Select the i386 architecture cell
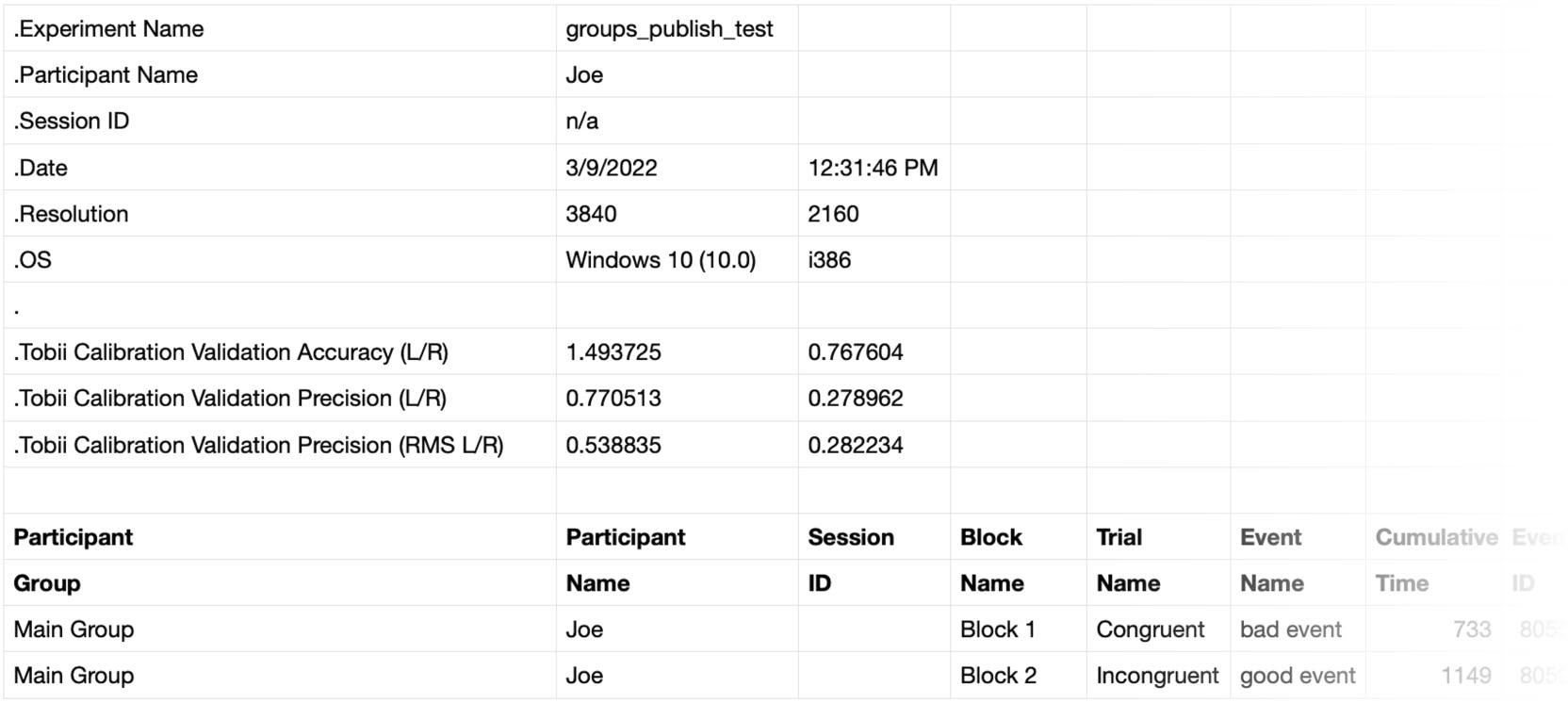The height and width of the screenshot is (703, 1568). pyautogui.click(x=829, y=260)
